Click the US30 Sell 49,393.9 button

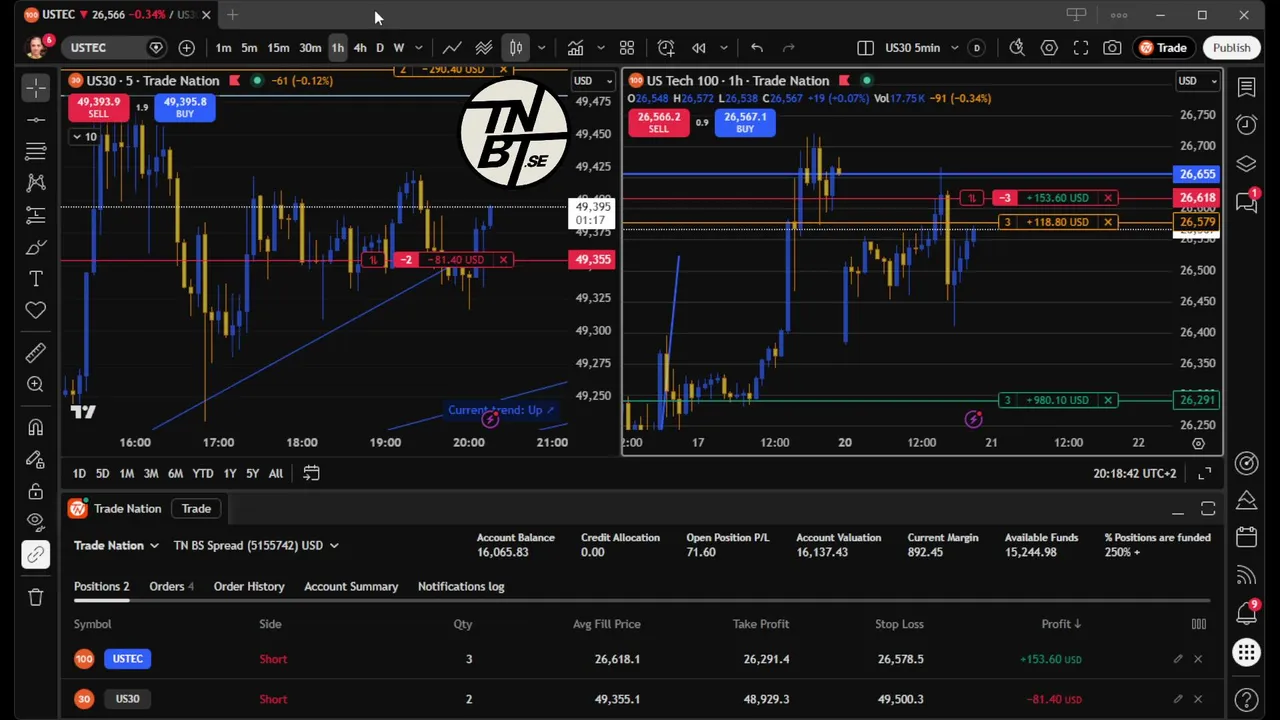(98, 107)
